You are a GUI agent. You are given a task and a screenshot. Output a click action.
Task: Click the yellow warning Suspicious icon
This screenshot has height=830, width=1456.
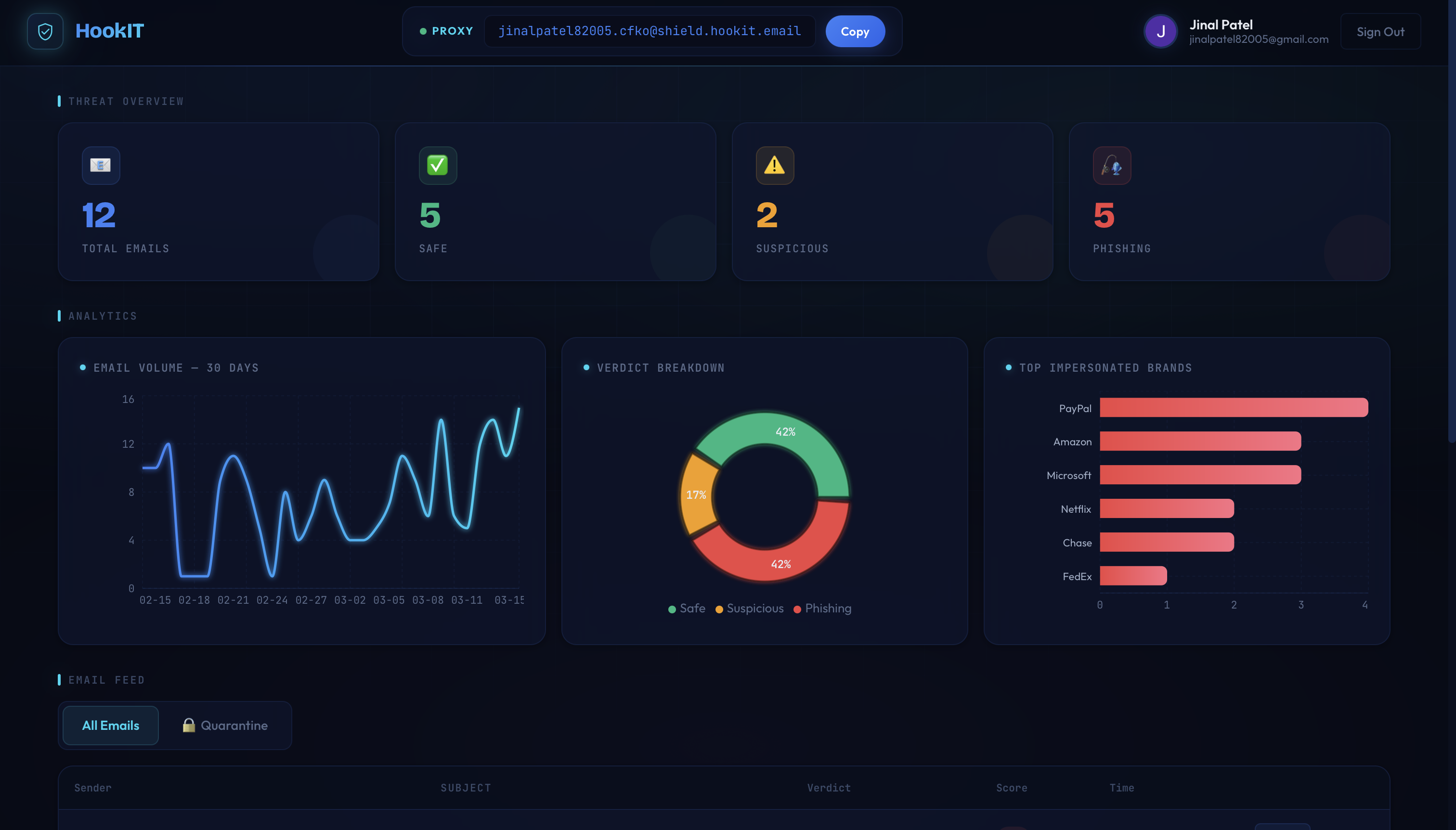click(x=775, y=165)
